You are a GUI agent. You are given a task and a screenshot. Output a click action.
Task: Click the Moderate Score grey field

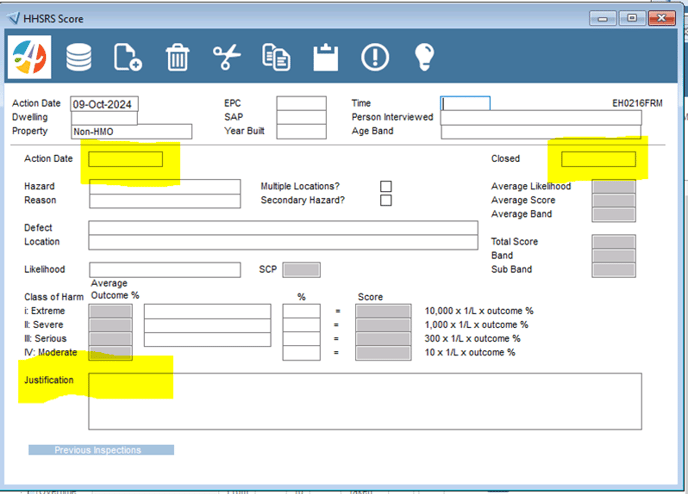click(383, 353)
